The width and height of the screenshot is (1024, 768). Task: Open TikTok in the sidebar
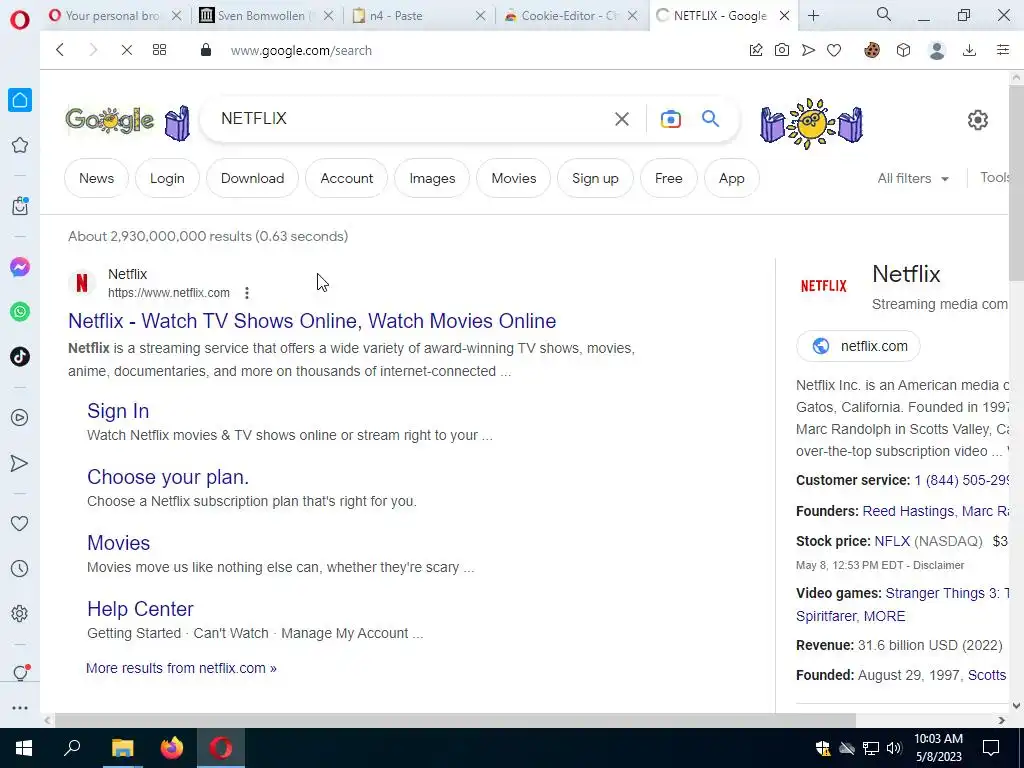click(x=20, y=357)
